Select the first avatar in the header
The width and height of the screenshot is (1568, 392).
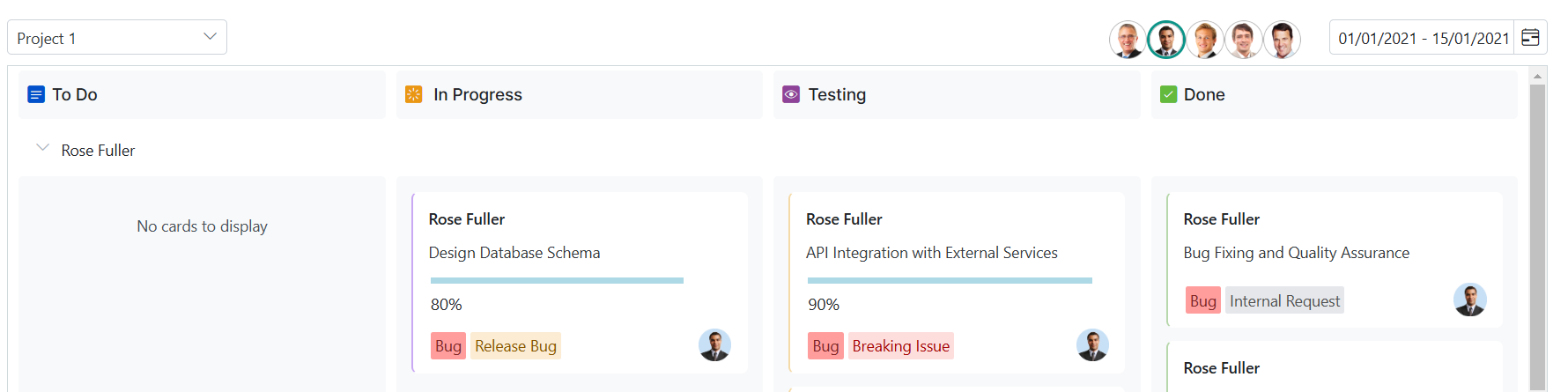click(1128, 40)
